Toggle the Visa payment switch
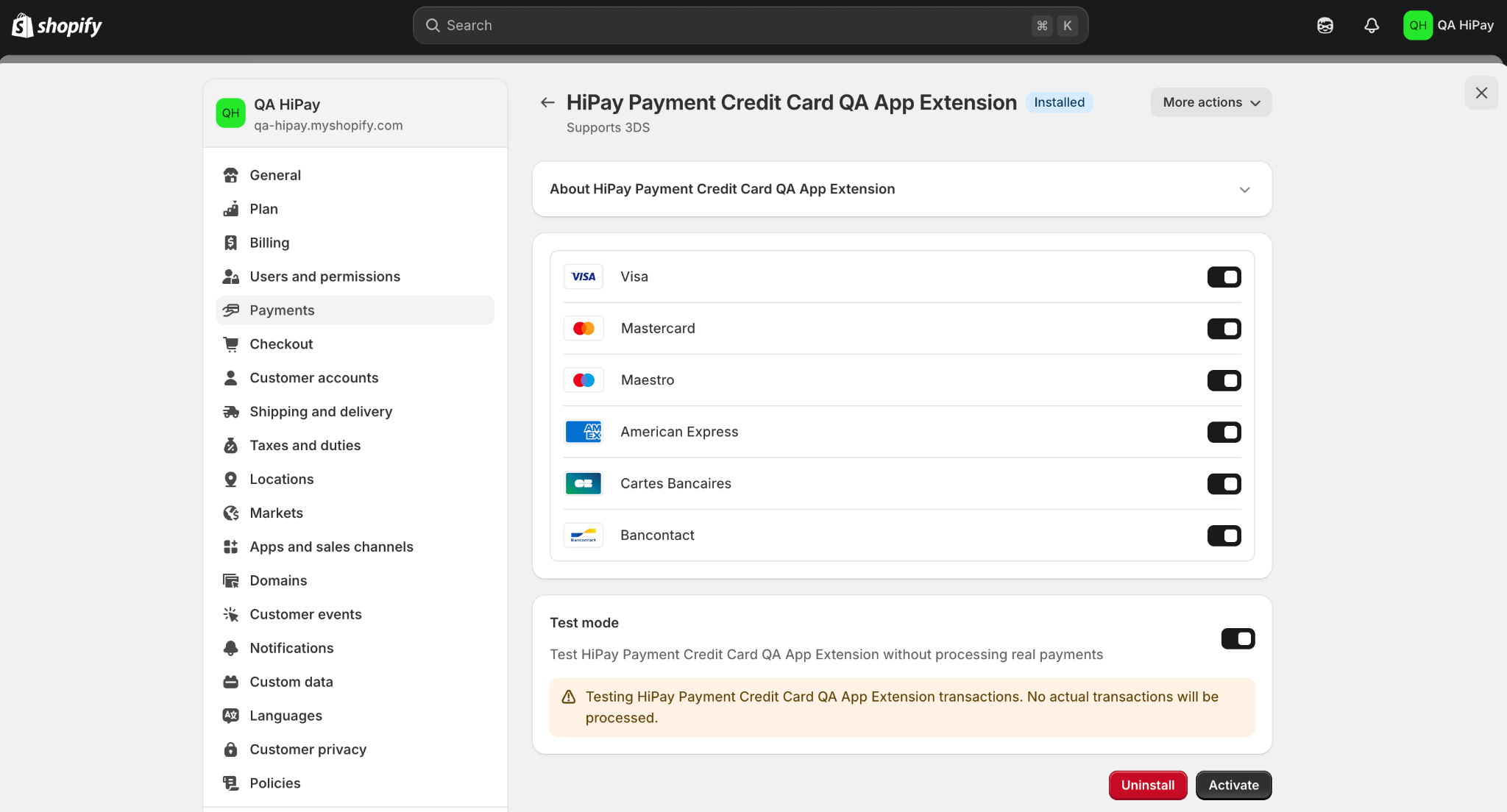 pos(1224,277)
